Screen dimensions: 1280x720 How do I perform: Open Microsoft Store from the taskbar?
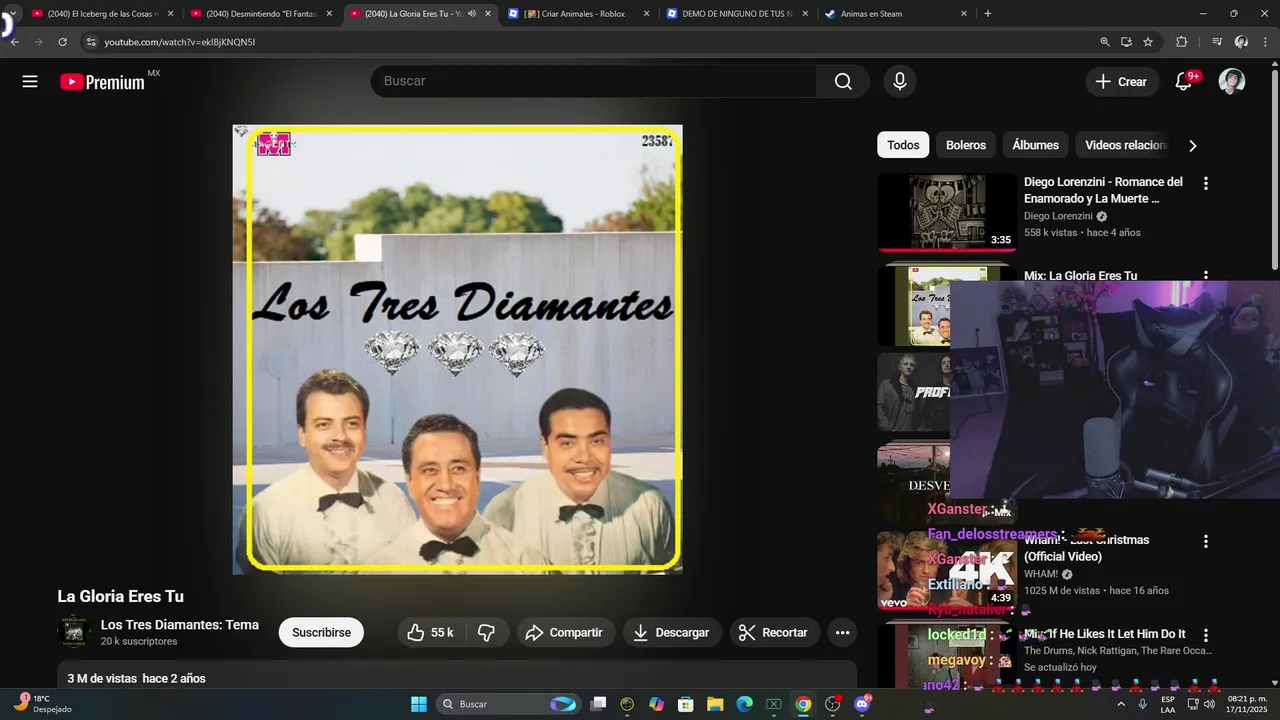(x=686, y=704)
